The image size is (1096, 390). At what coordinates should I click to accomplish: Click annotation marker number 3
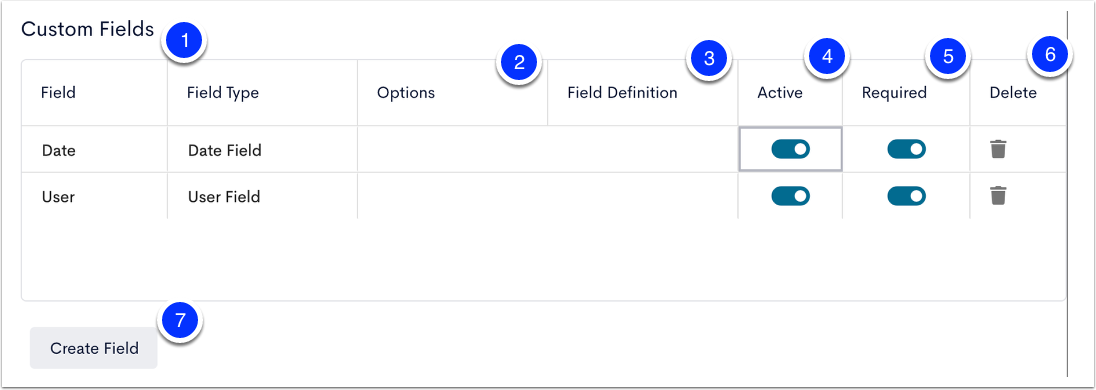point(709,58)
